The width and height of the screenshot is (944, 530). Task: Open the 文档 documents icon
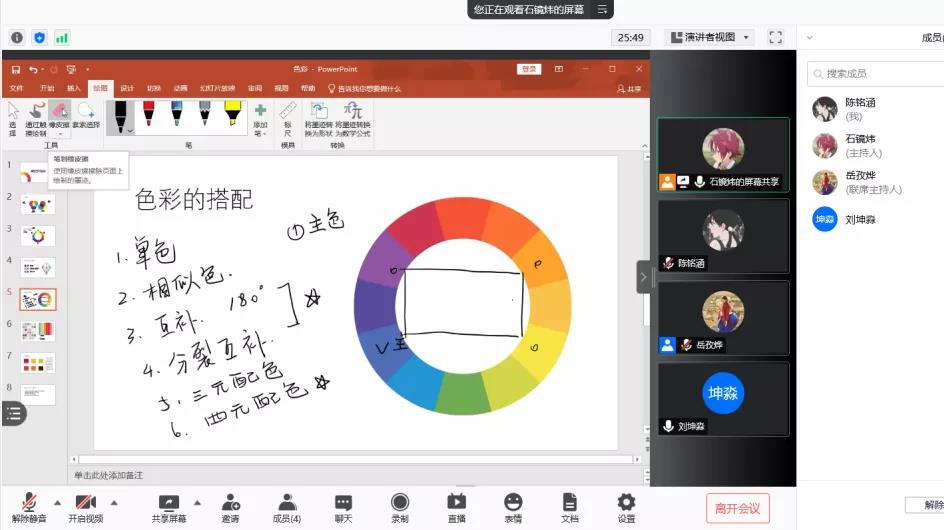tap(569, 507)
